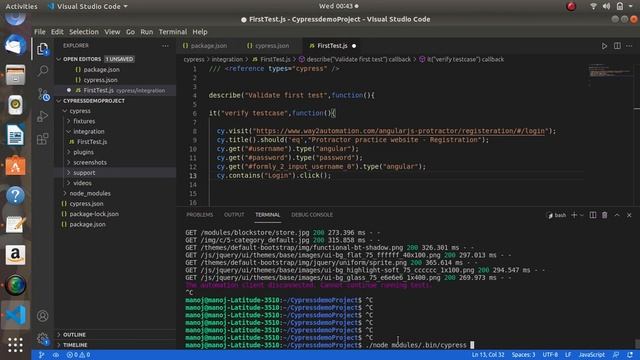Click the notifications bell in status bar
The image size is (640, 360).
[630, 355]
